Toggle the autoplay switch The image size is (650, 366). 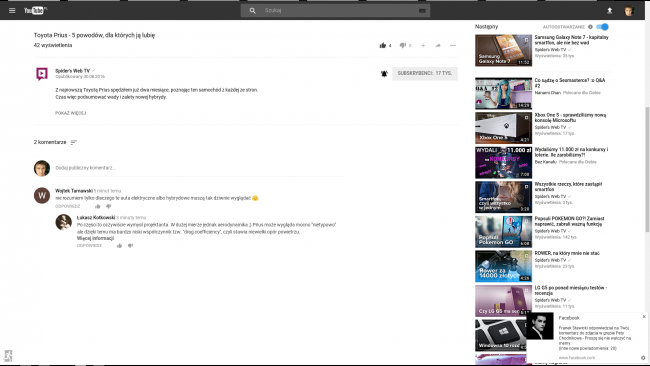(x=602, y=27)
